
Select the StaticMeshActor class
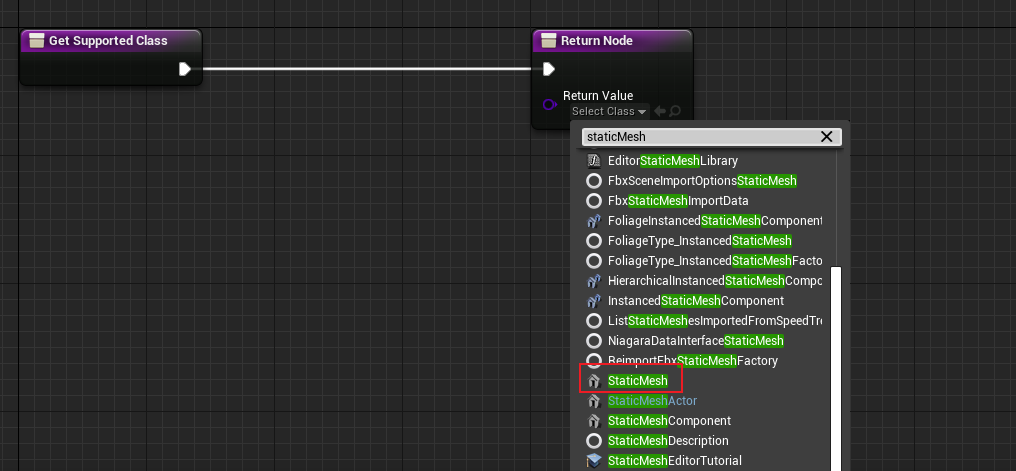tap(652, 401)
